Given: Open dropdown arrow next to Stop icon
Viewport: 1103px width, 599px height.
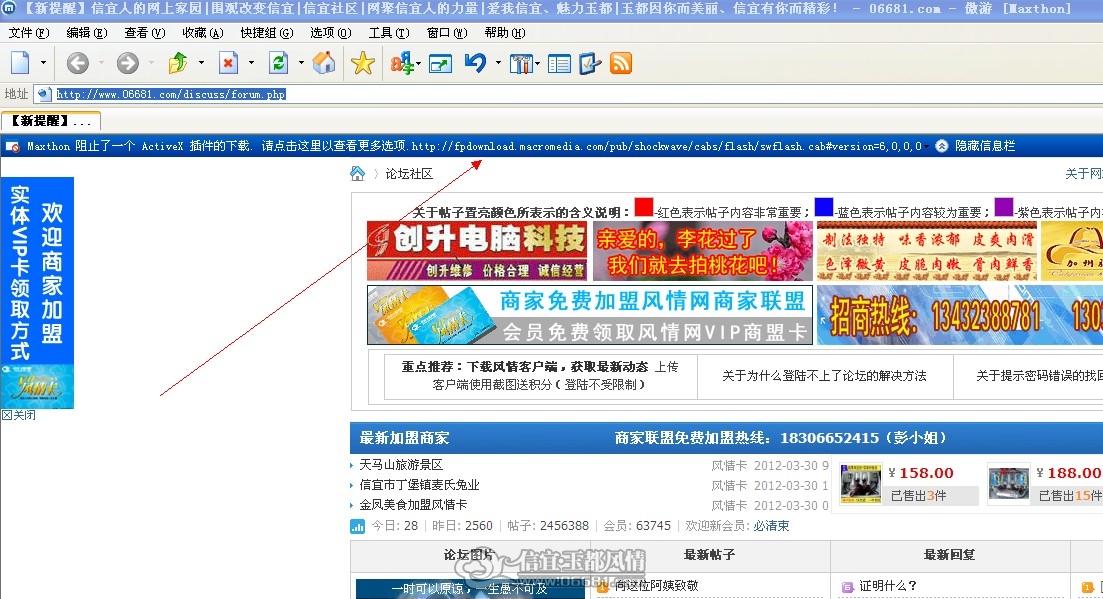Looking at the screenshot, I should tap(251, 63).
